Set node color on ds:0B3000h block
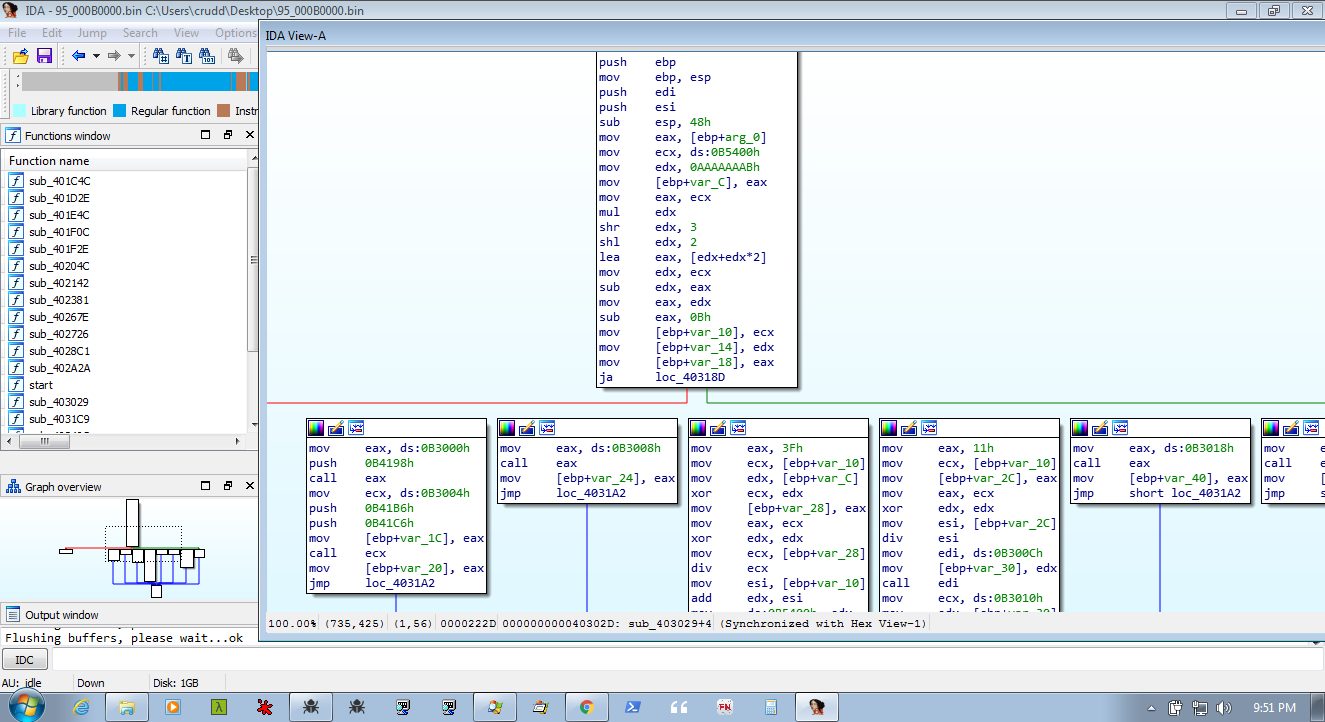The width and height of the screenshot is (1325, 722). [316, 428]
